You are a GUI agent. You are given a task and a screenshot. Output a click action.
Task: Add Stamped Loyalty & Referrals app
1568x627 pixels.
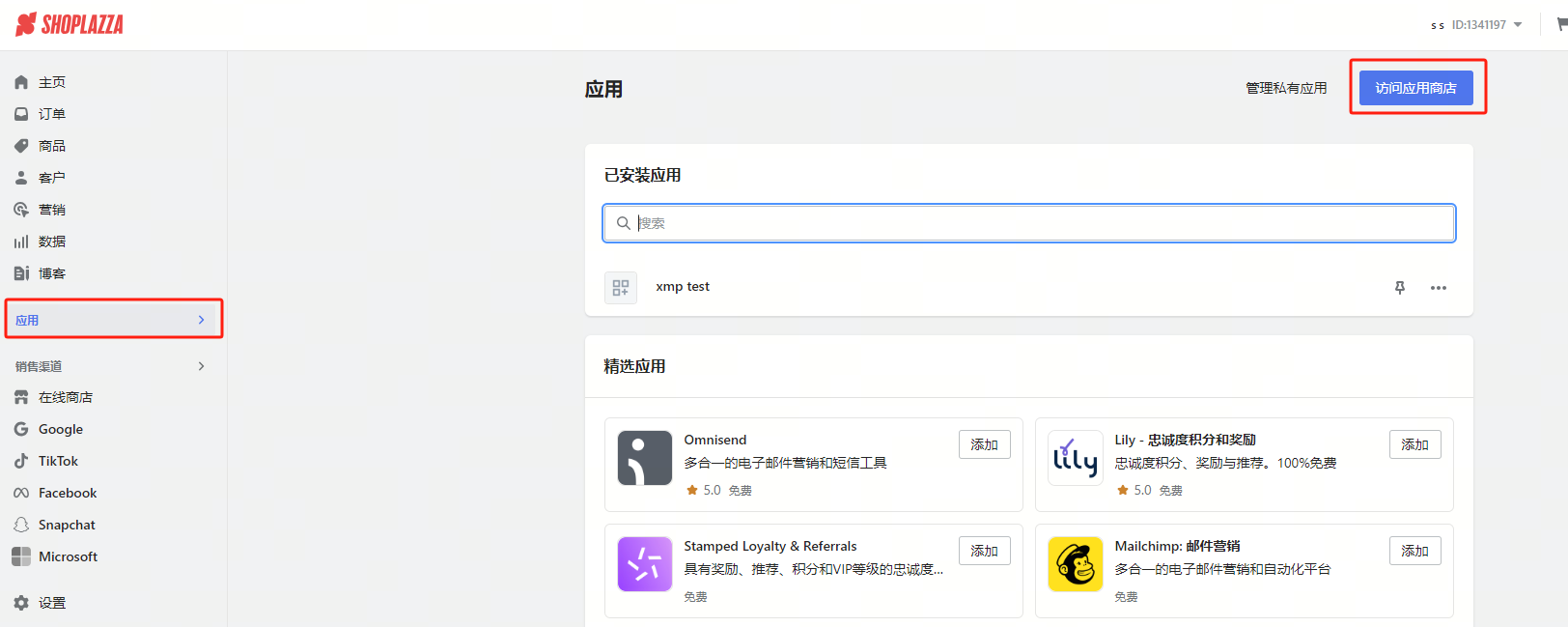[x=985, y=551]
